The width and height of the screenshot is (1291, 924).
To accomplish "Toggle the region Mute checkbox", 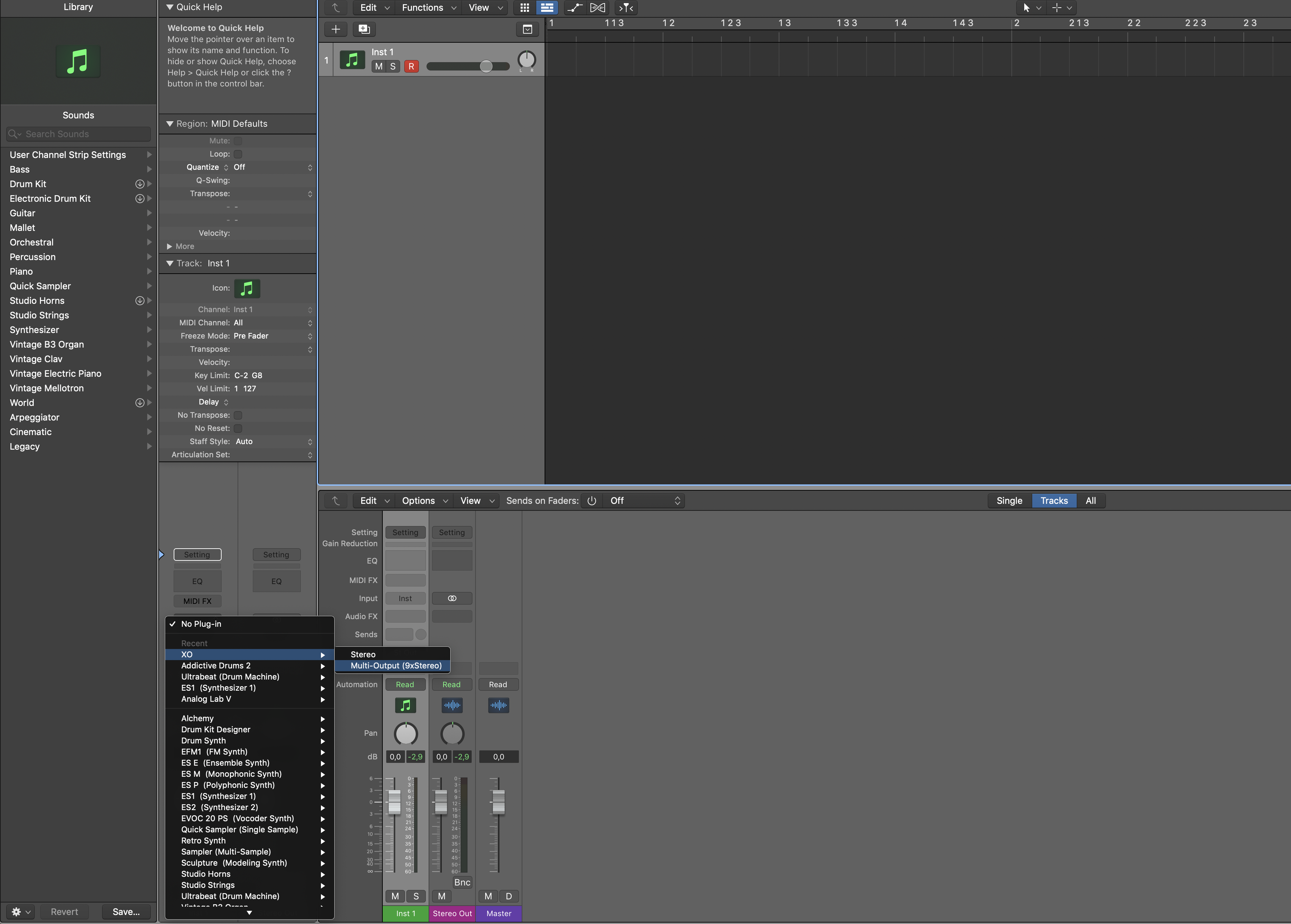I will 238,141.
